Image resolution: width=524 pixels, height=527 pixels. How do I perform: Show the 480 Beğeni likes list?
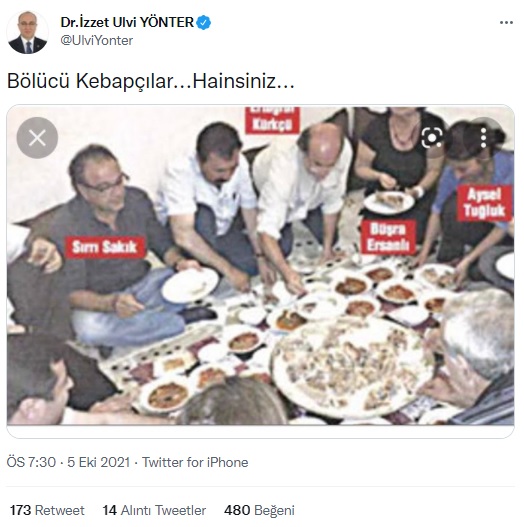[x=259, y=510]
